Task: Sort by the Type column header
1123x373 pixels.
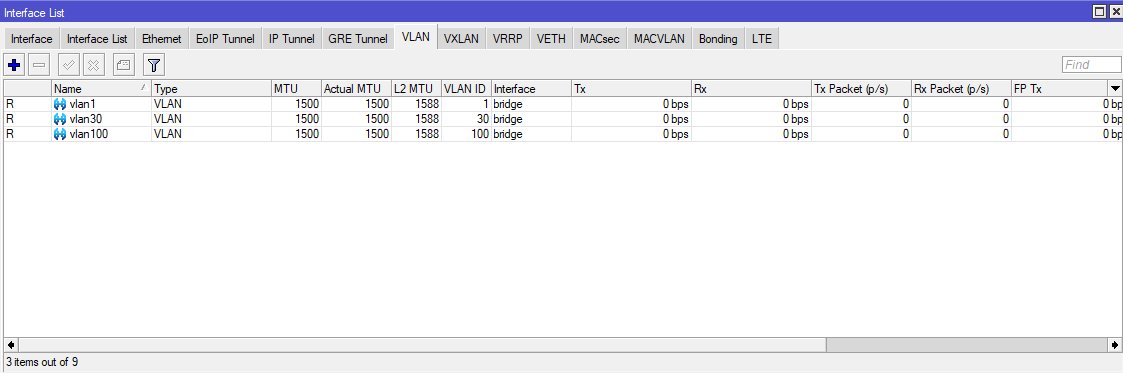Action: pyautogui.click(x=211, y=89)
